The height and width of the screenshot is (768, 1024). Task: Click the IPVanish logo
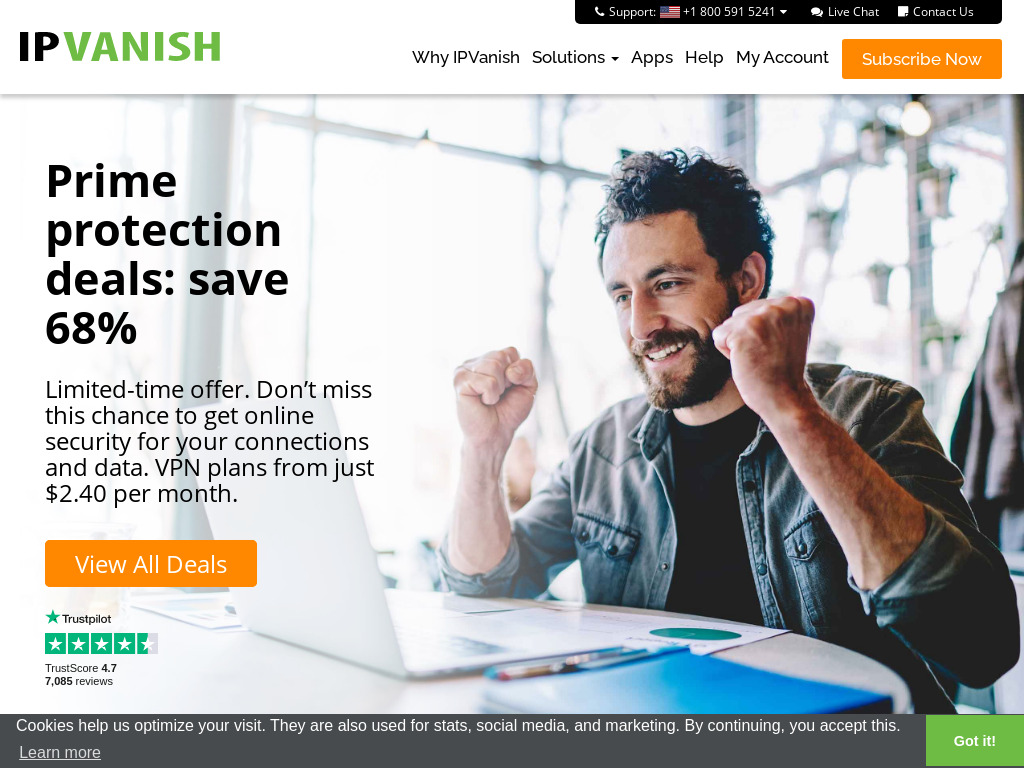coord(120,47)
